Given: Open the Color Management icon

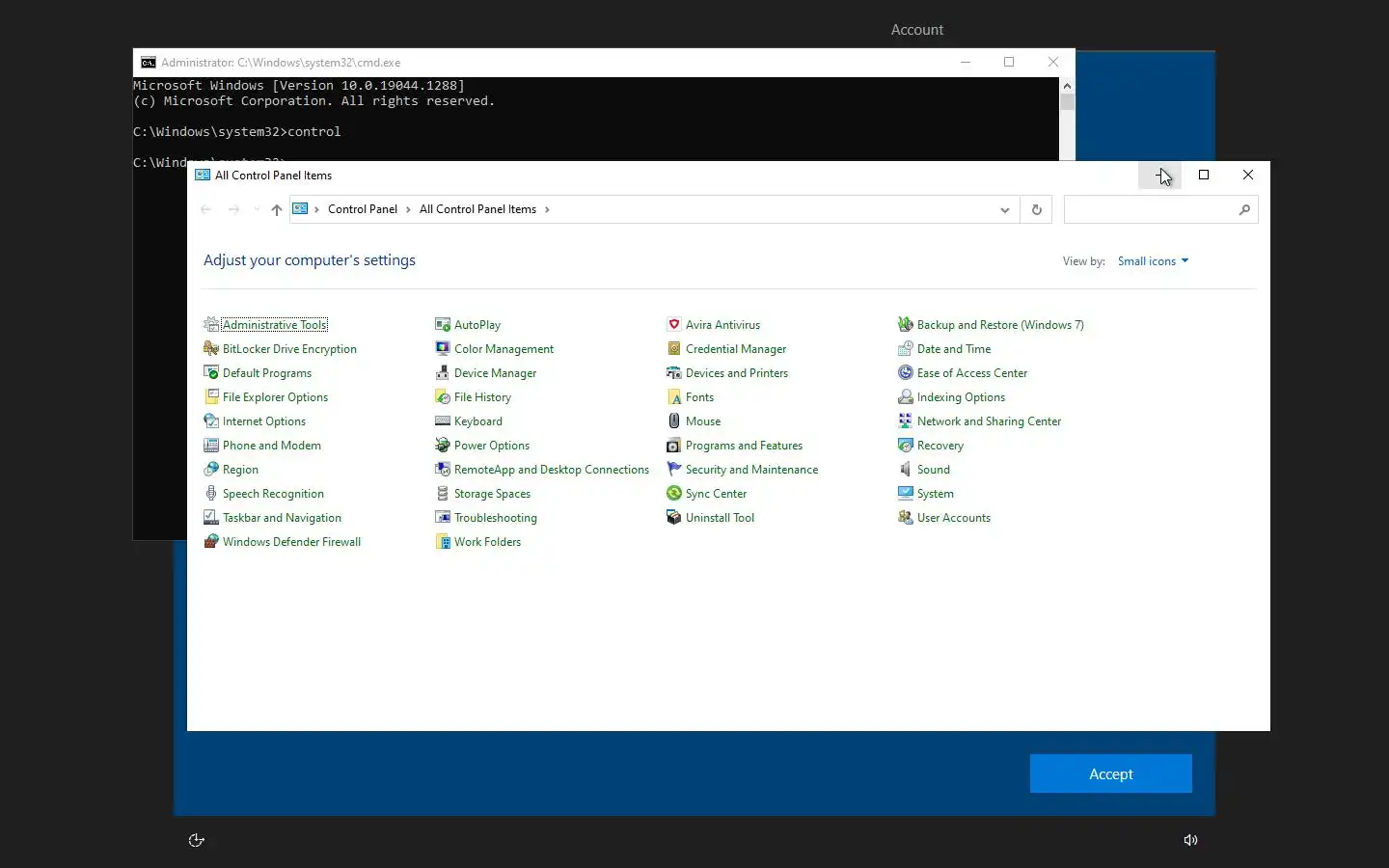Looking at the screenshot, I should [443, 348].
